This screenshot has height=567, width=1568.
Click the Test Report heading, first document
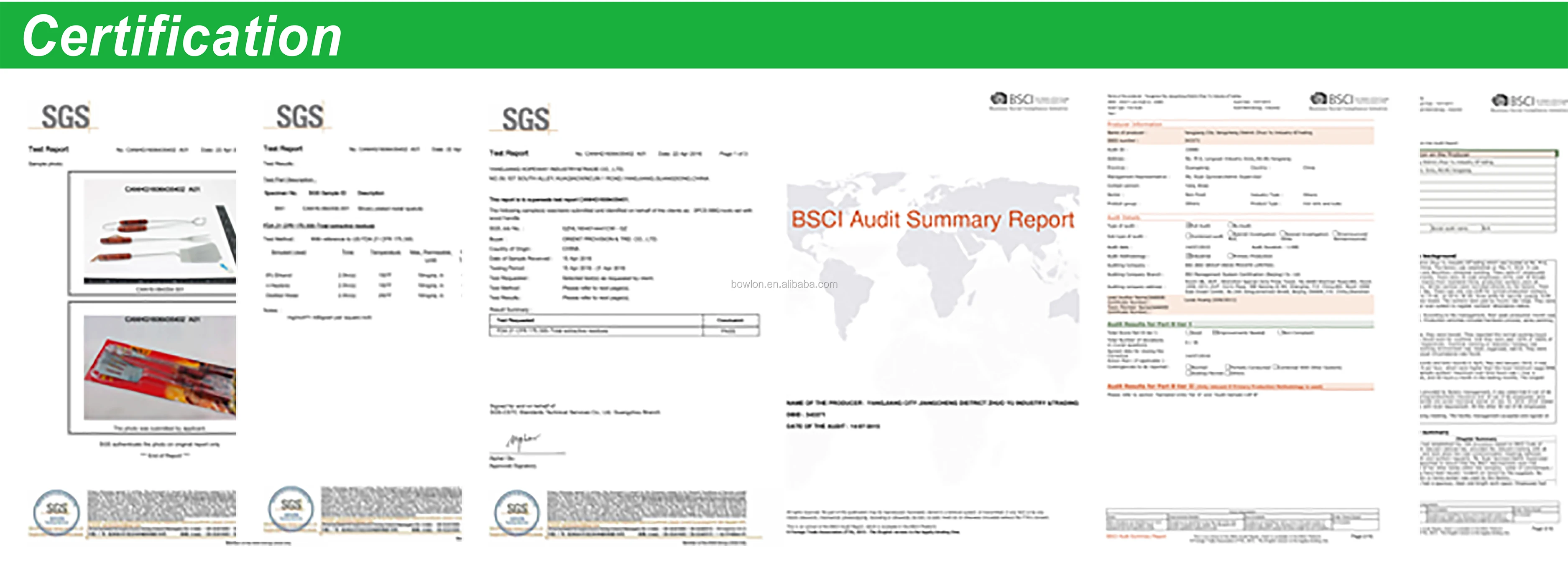tap(48, 149)
